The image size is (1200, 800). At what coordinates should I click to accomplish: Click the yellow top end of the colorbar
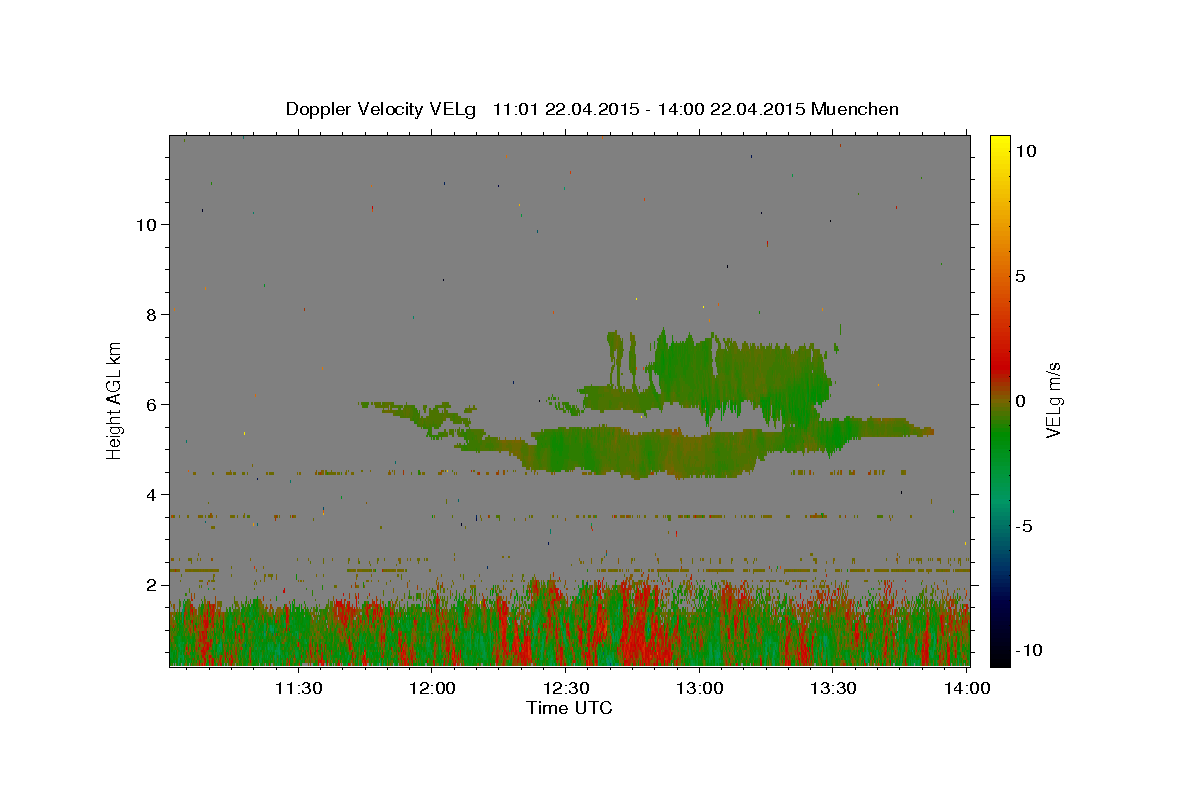click(999, 142)
